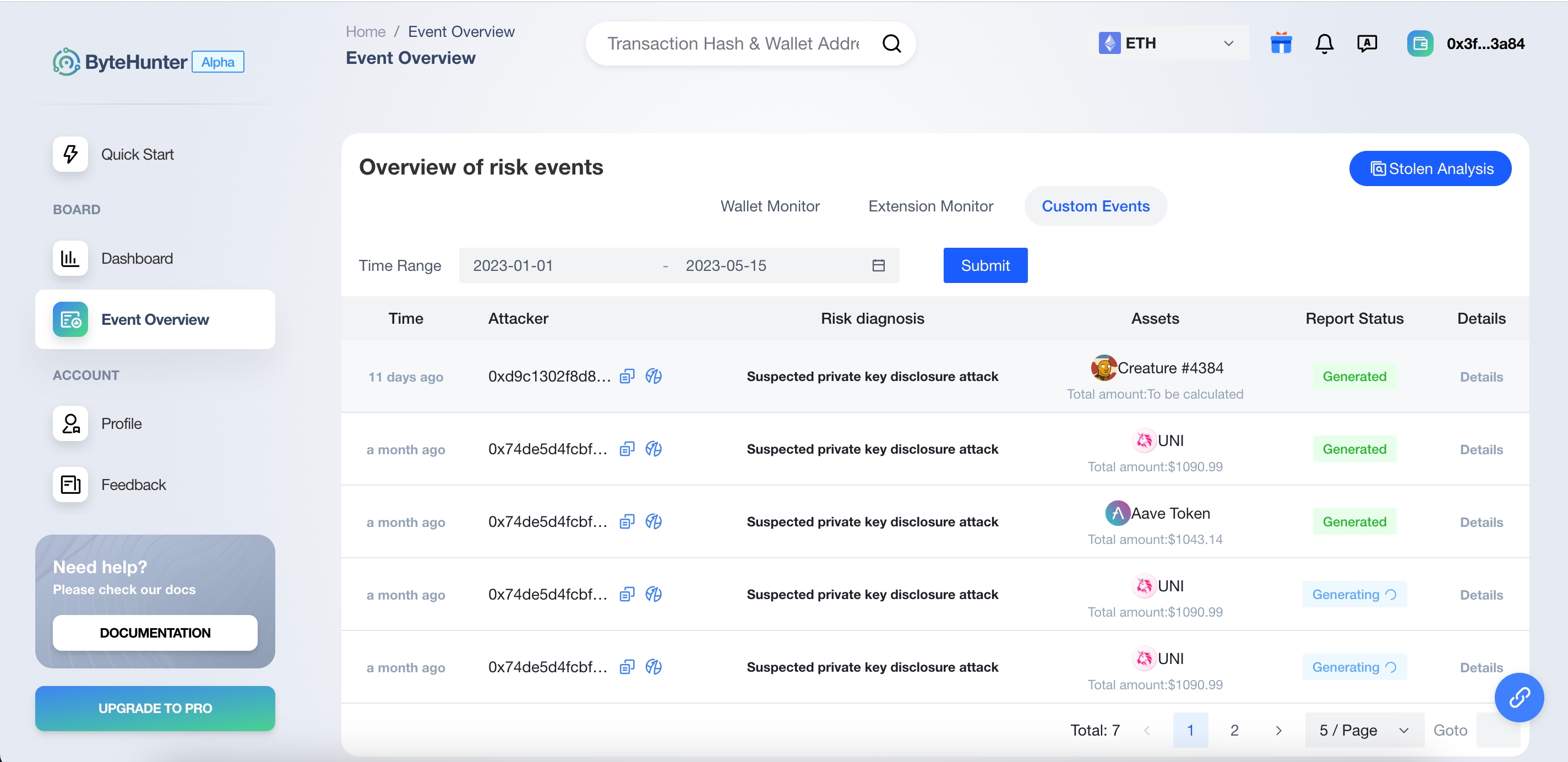Viewport: 1568px width, 762px height.
Task: Click Generated status in Creature row
Action: [x=1354, y=376]
